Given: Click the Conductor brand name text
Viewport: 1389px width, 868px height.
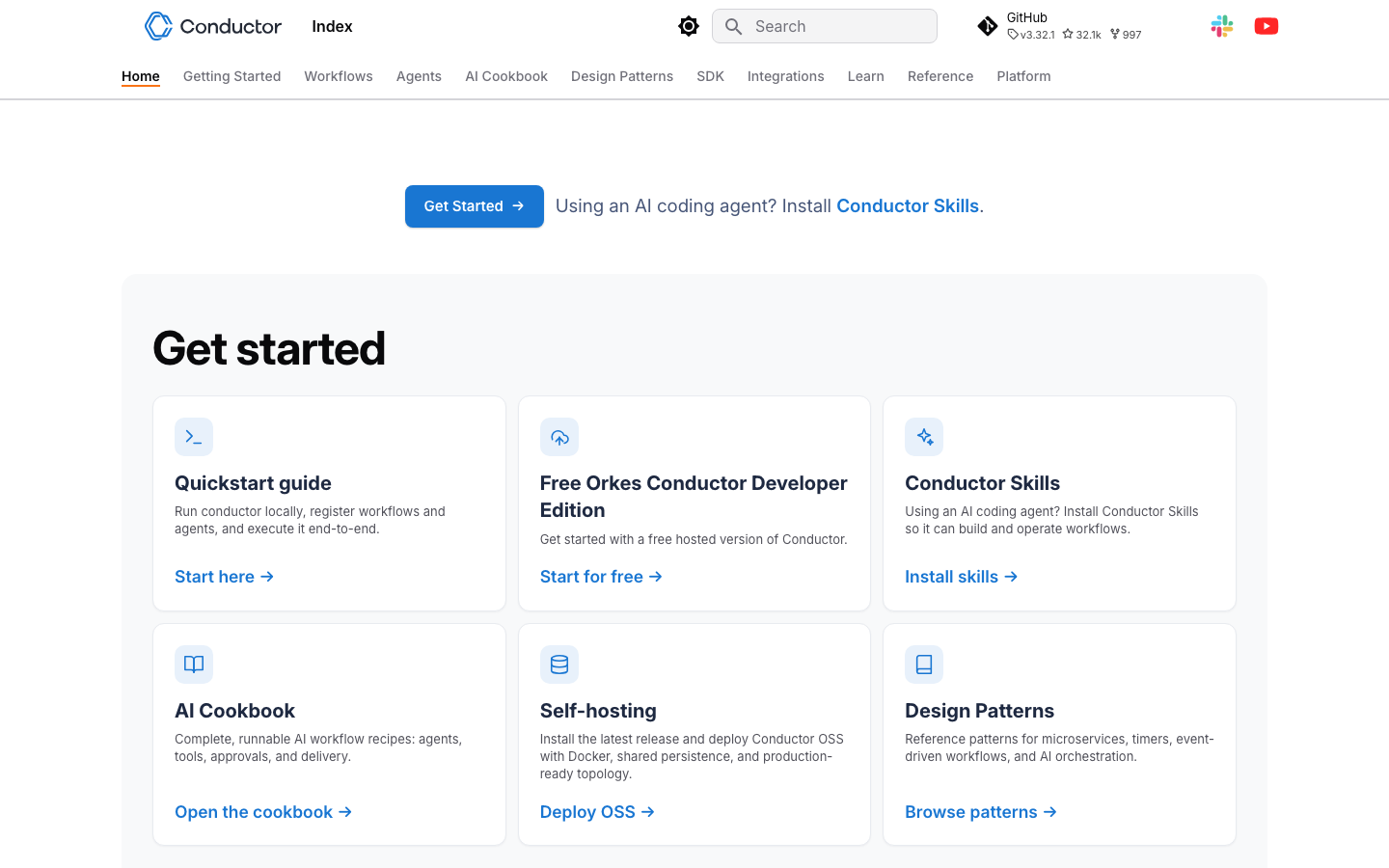Looking at the screenshot, I should pos(231,26).
